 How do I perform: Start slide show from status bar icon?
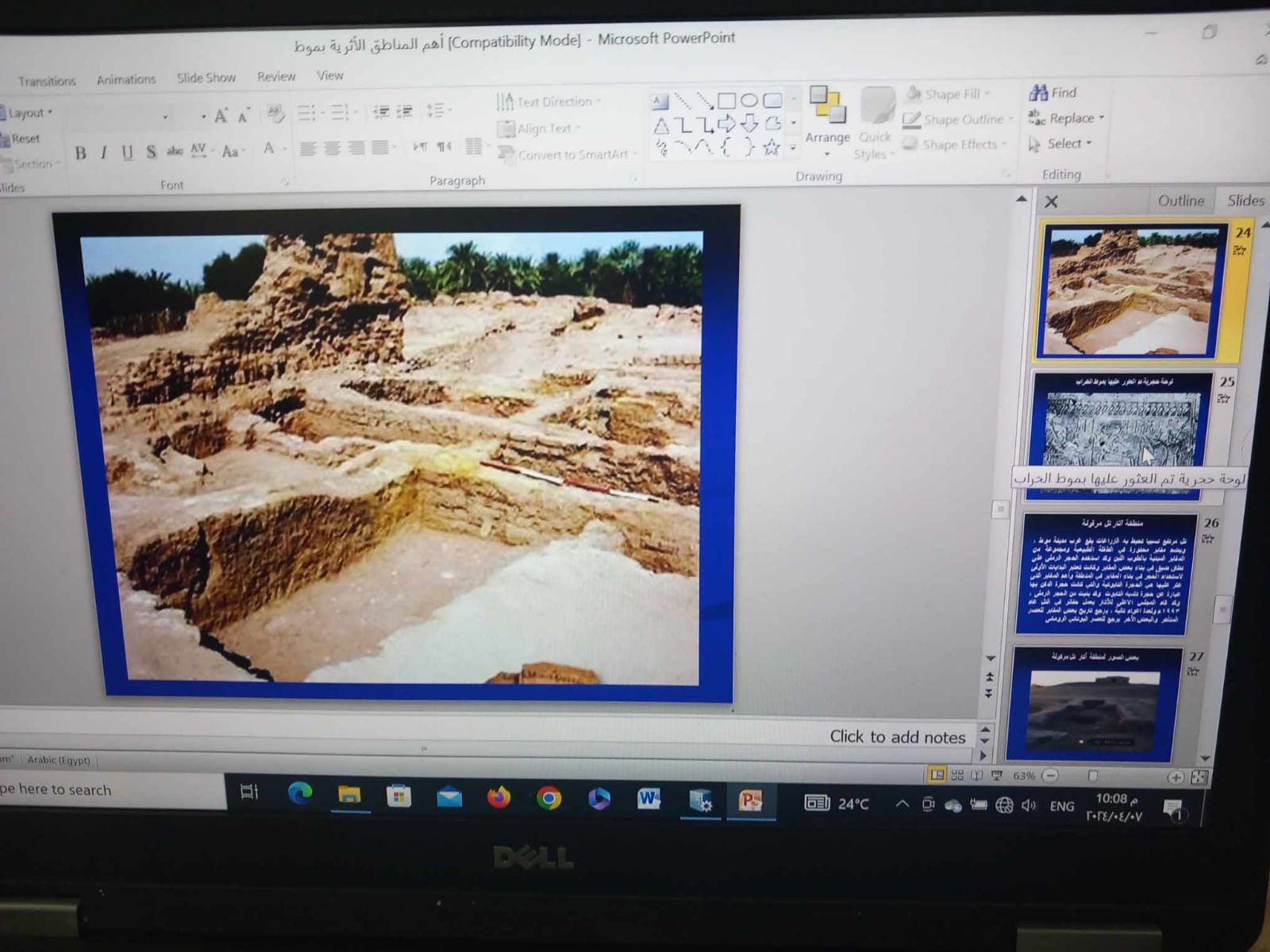tap(997, 775)
